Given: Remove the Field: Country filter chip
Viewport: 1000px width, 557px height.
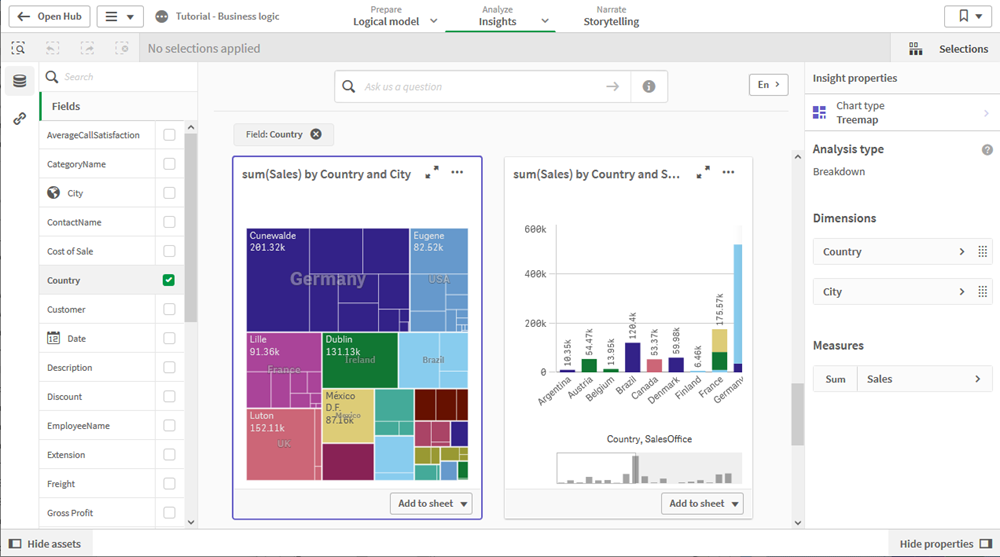Looking at the screenshot, I should [316, 135].
